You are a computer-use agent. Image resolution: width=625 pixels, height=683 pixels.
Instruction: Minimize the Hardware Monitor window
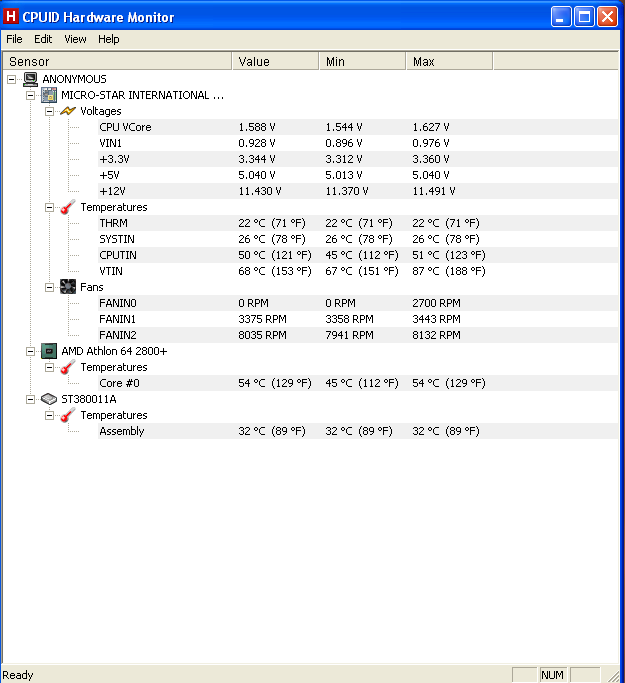[561, 17]
